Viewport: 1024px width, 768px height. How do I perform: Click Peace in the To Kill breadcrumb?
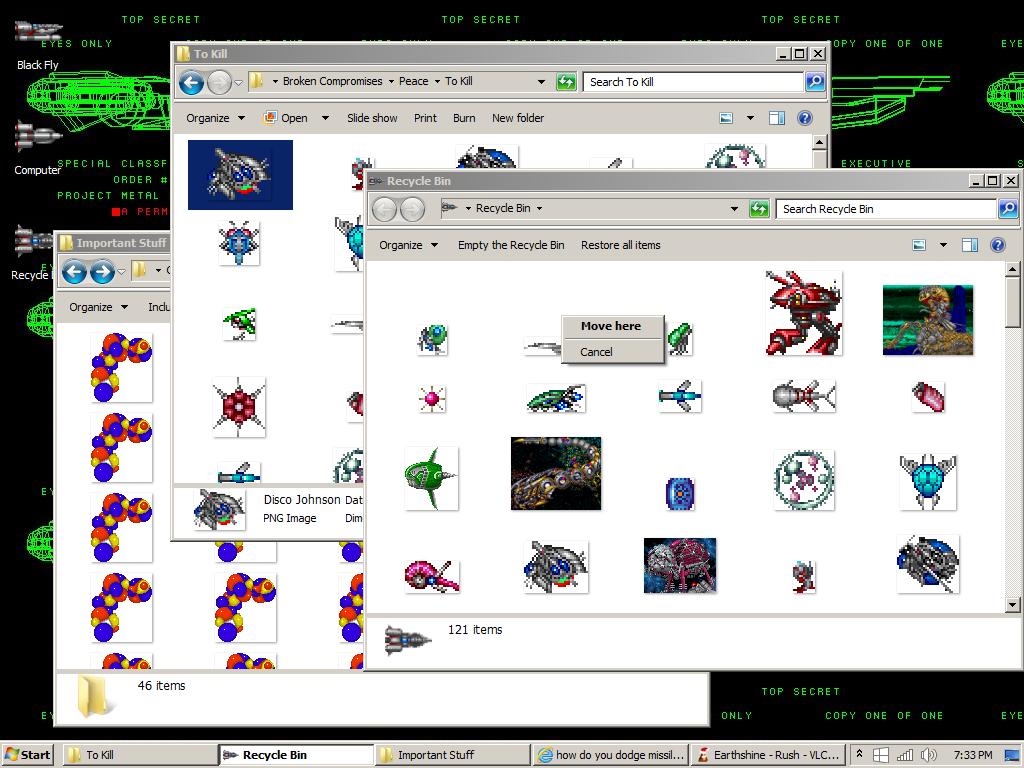point(413,82)
